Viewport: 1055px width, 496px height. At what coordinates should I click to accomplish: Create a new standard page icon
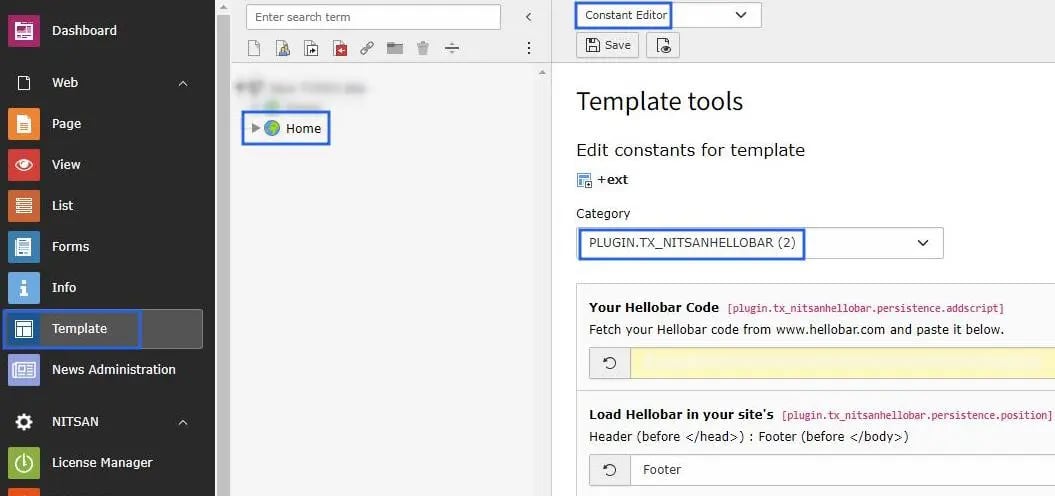click(254, 48)
